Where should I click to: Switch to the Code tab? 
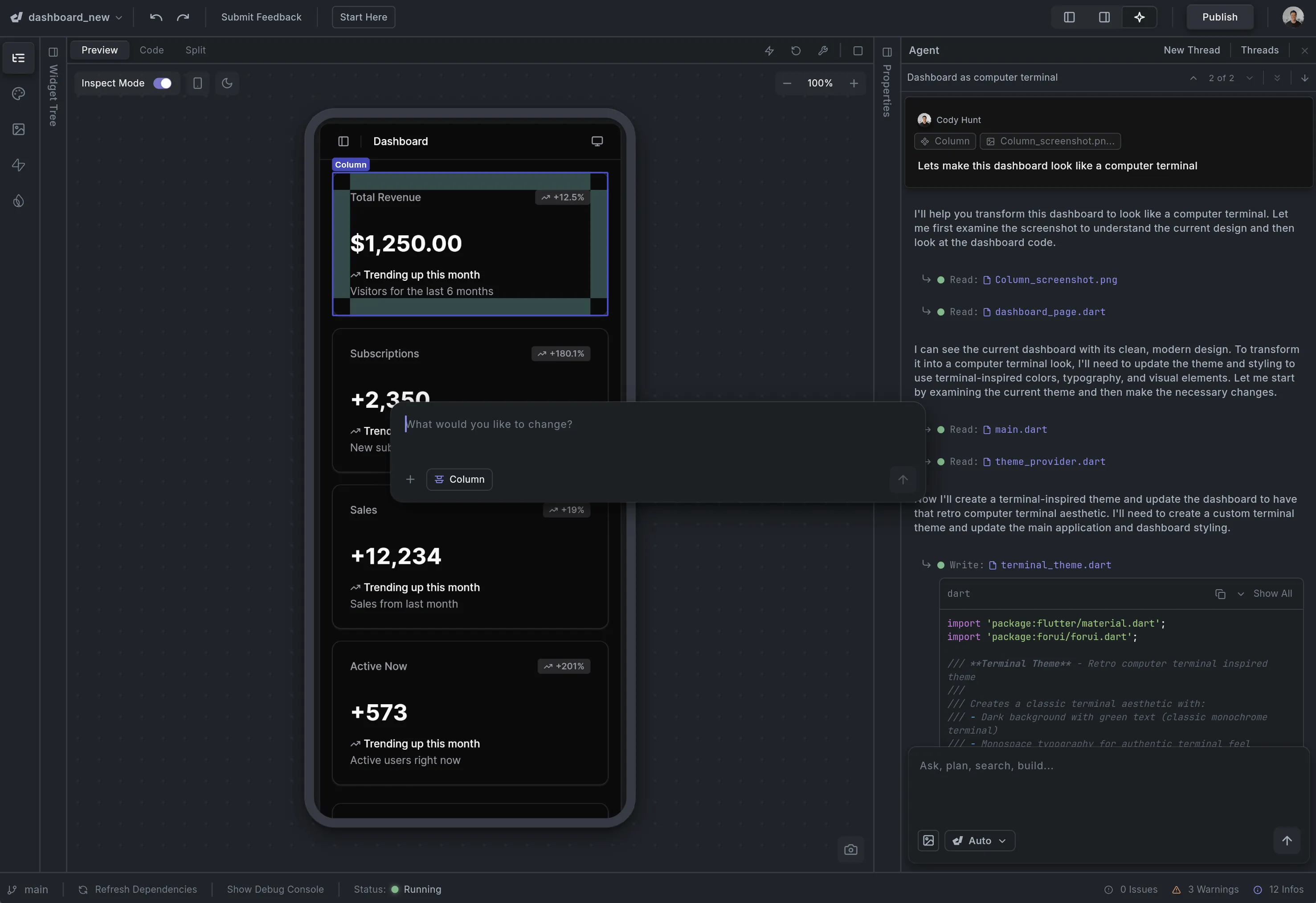[x=151, y=50]
